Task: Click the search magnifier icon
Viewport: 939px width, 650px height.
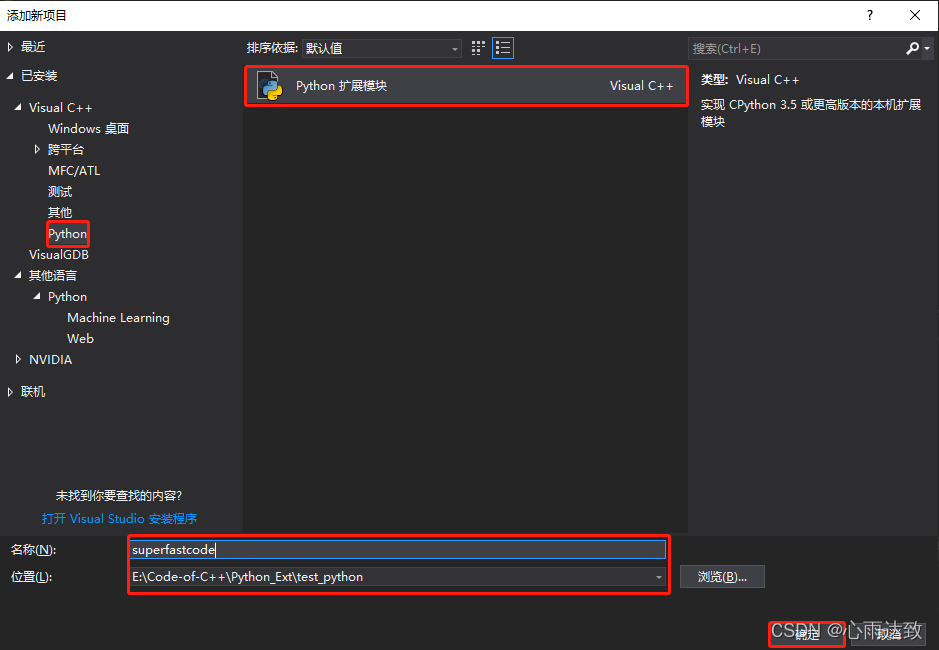Action: 912,49
